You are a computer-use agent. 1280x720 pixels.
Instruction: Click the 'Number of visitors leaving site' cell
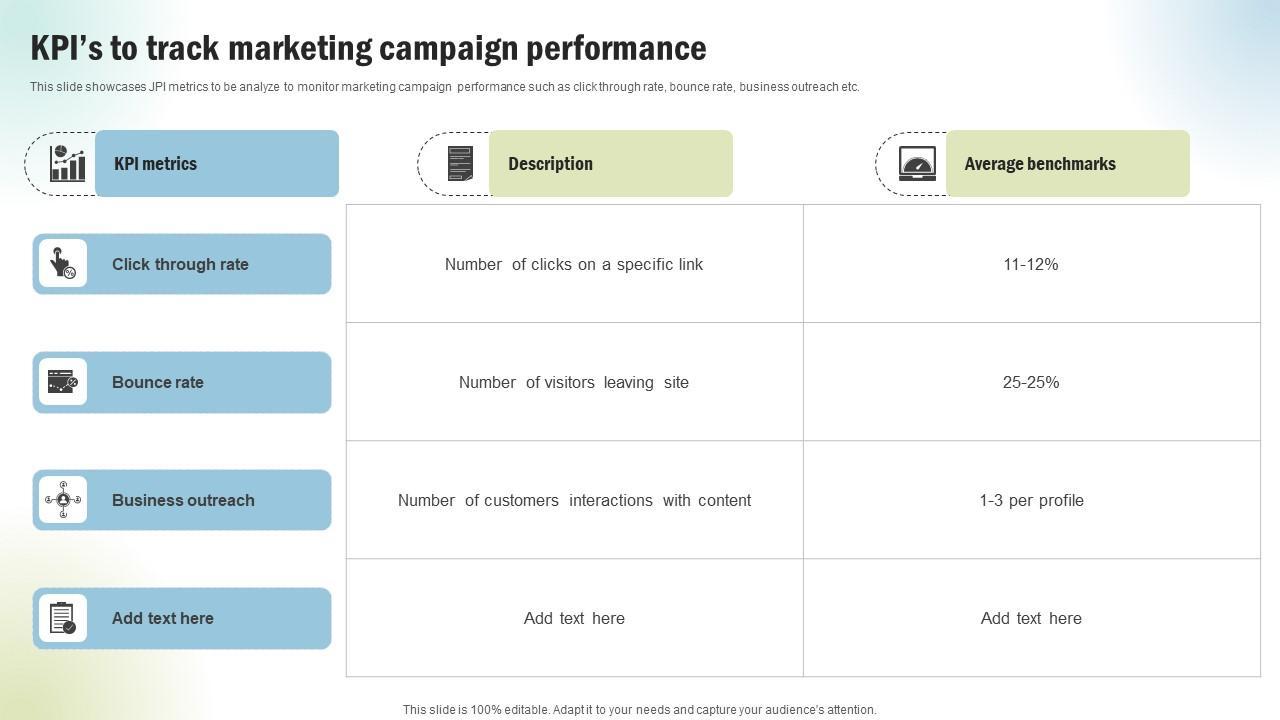[x=574, y=382]
